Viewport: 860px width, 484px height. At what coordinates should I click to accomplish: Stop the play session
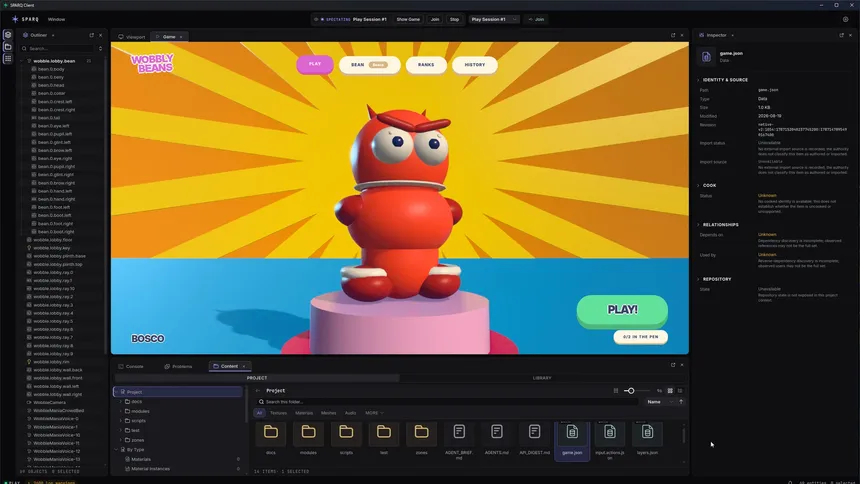pos(455,19)
